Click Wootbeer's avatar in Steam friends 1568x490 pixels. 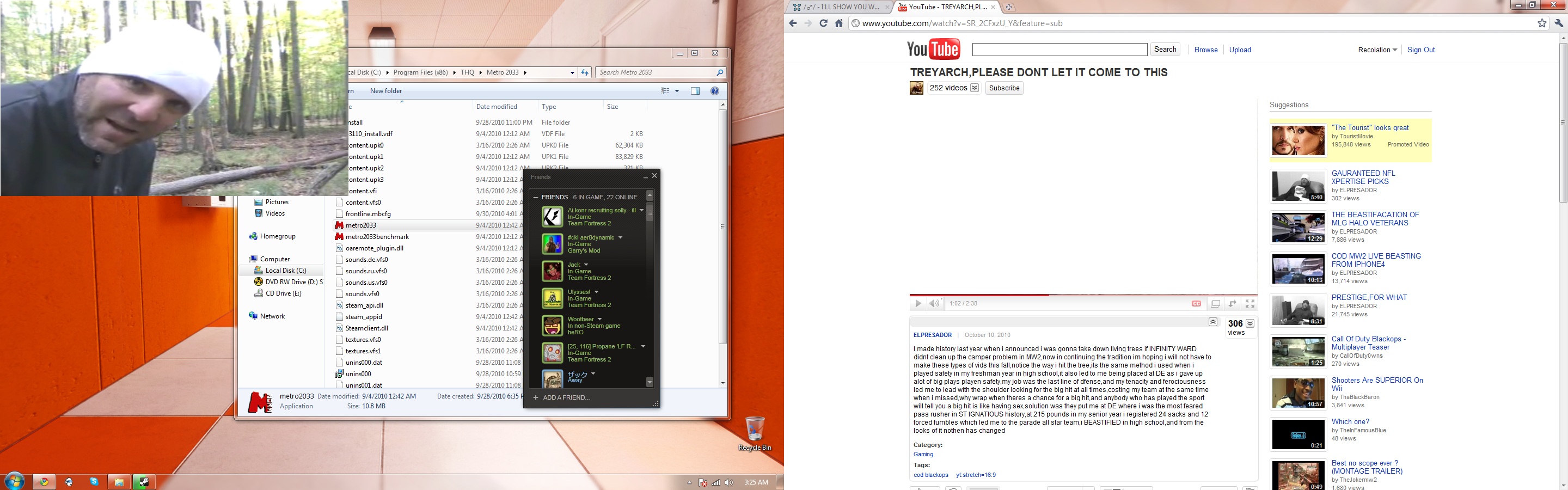552,326
